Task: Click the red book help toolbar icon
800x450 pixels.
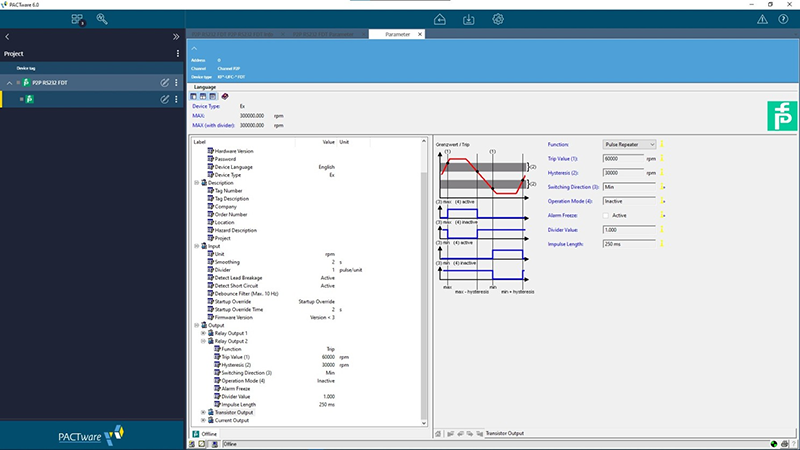Action: pyautogui.click(x=225, y=96)
